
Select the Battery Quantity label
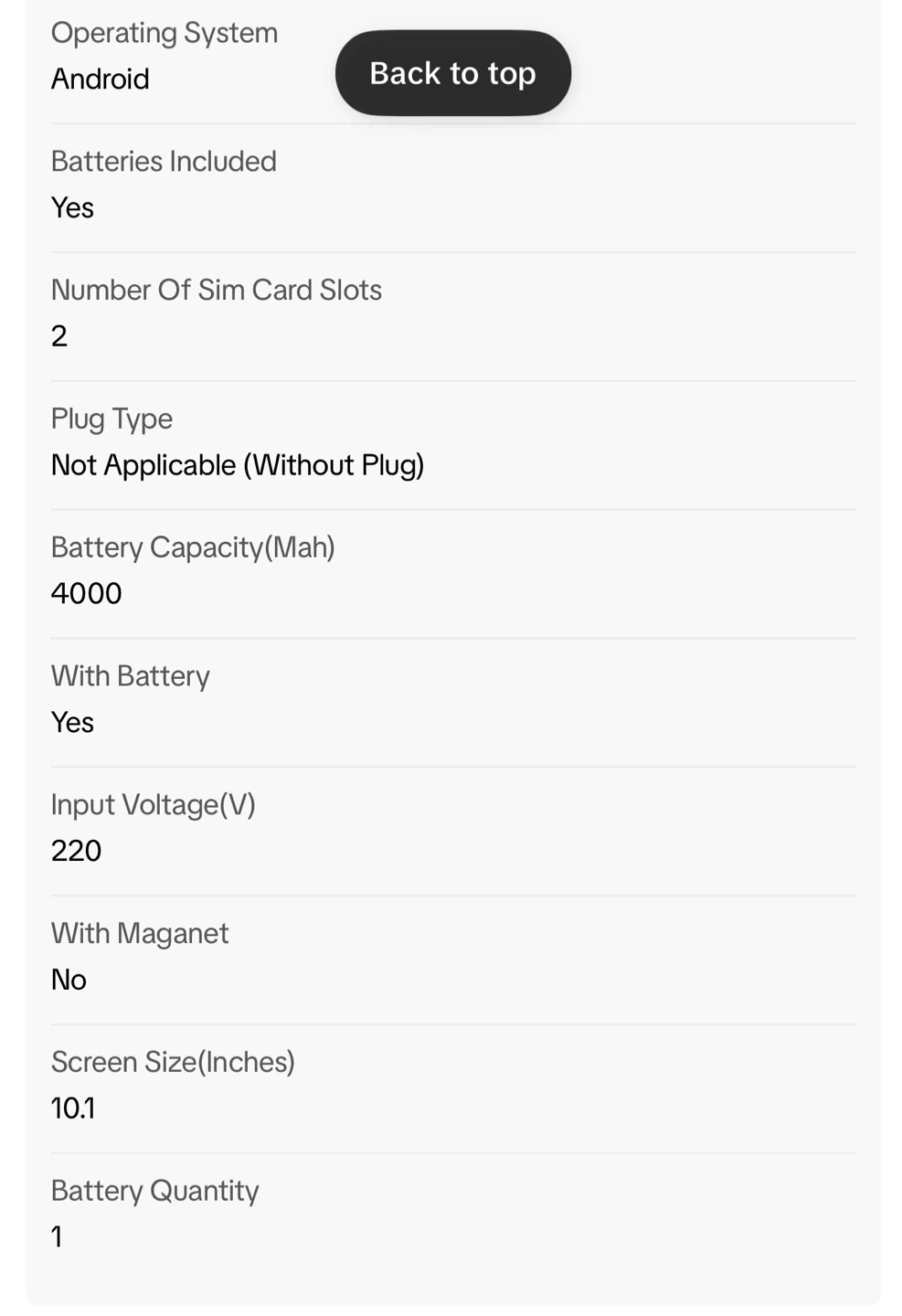(x=155, y=1191)
